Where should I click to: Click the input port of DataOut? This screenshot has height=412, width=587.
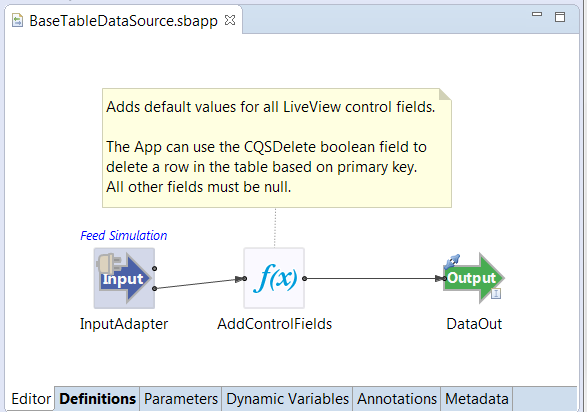click(444, 278)
